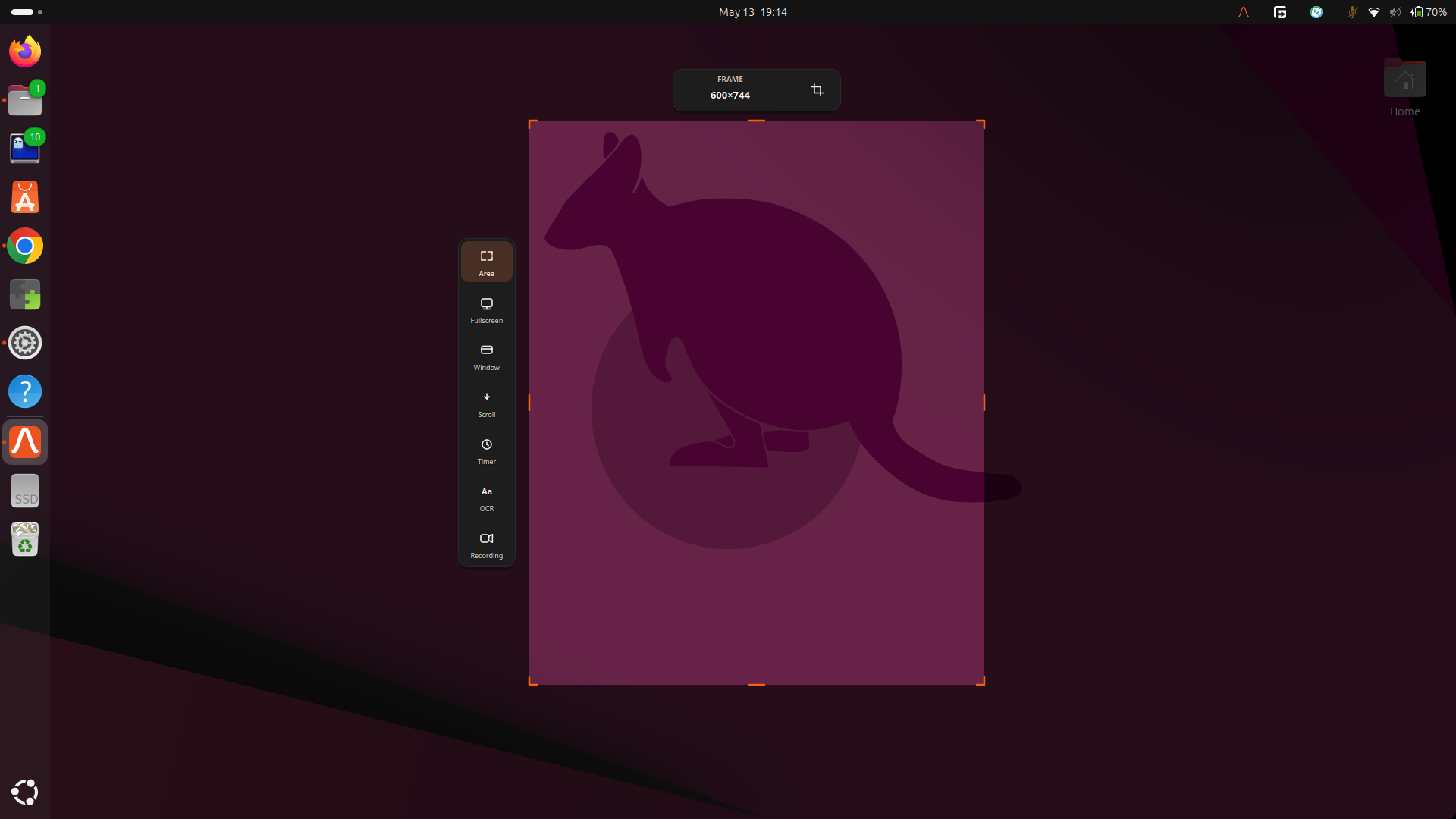Click the bottom-right corner handle of the selection
This screenshot has height=819, width=1456.
click(981, 682)
